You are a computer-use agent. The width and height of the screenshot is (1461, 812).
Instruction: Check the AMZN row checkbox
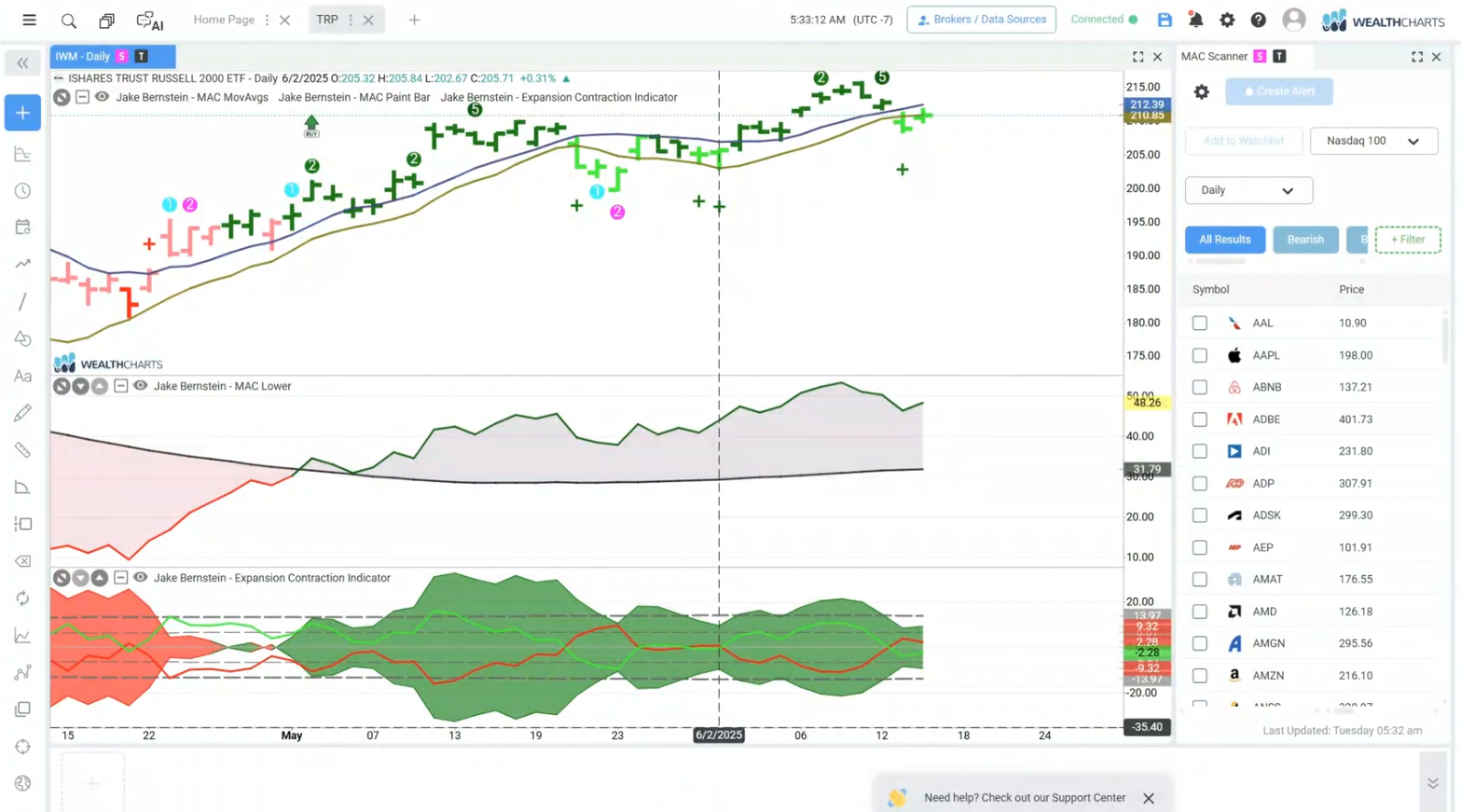[x=1199, y=676]
